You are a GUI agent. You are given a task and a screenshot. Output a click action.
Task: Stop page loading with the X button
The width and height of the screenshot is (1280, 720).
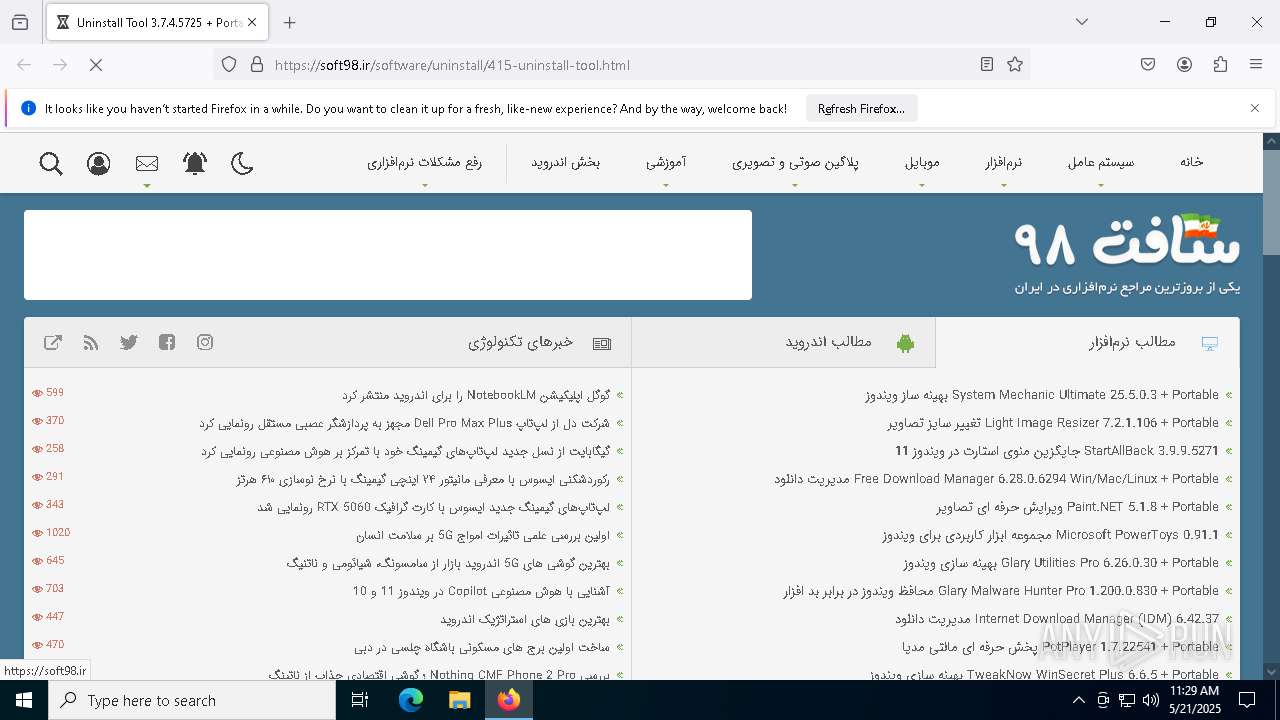point(96,65)
